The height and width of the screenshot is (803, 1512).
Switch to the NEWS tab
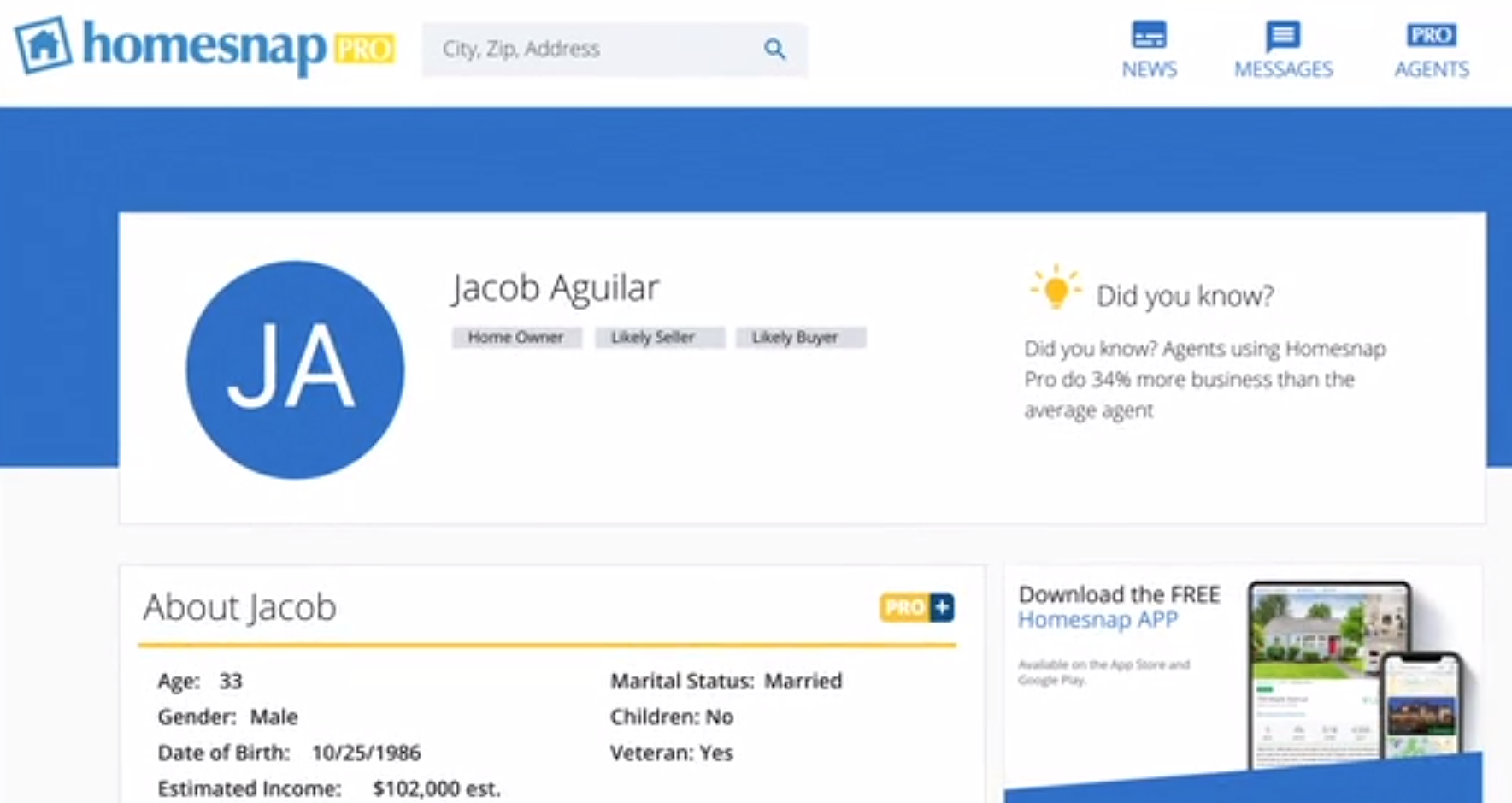click(x=1149, y=50)
